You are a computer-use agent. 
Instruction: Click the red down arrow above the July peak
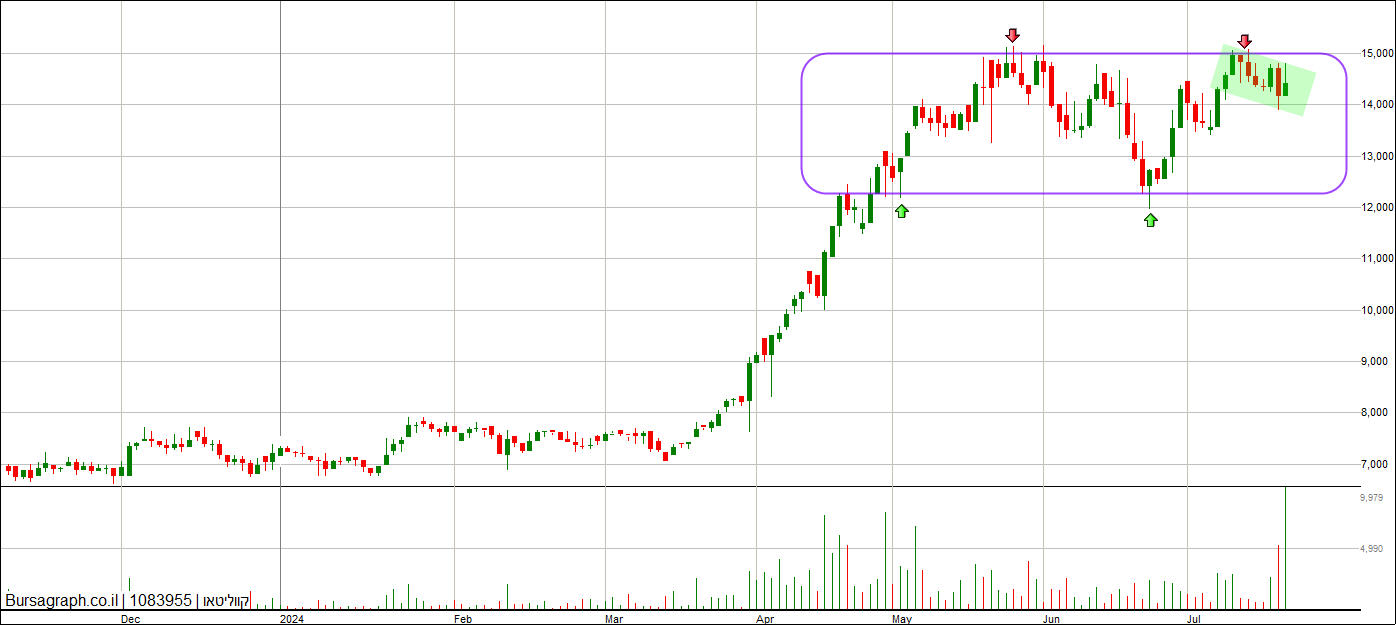[x=1244, y=41]
